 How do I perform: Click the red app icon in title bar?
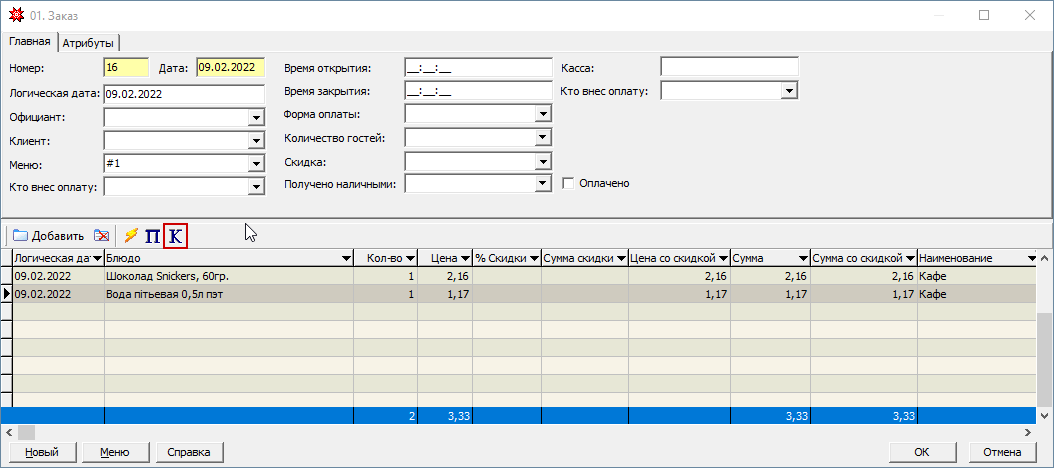click(x=15, y=16)
